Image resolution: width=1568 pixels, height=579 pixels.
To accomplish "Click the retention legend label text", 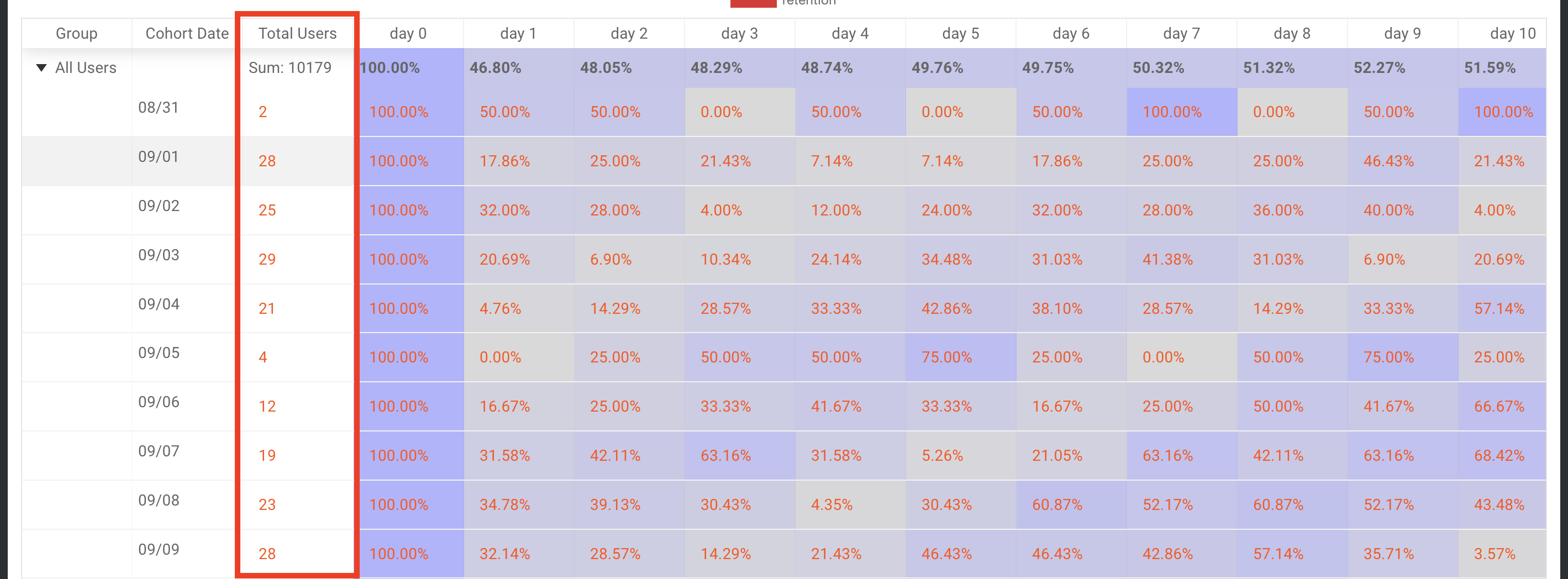I will point(808,3).
